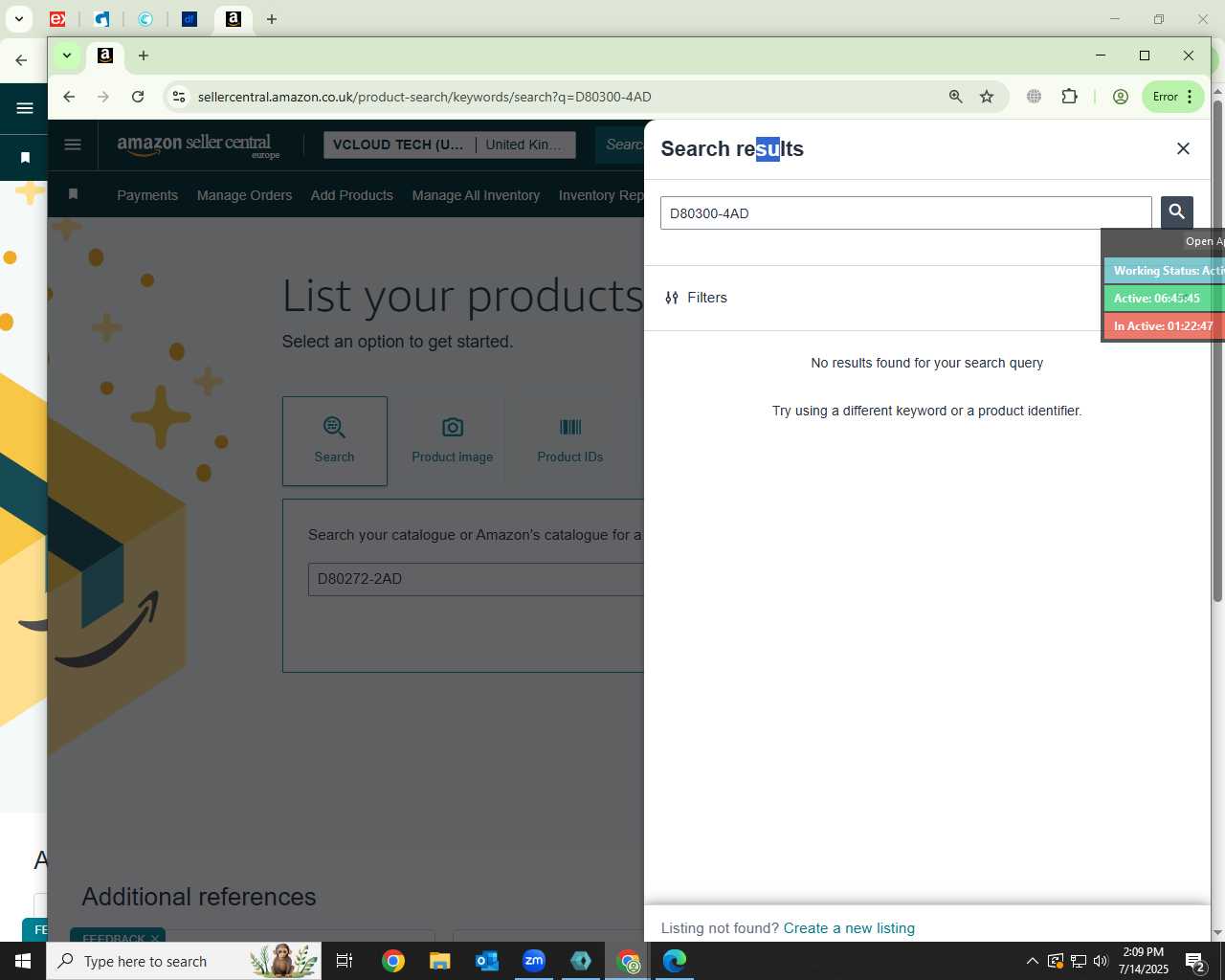The height and width of the screenshot is (980, 1225).
Task: Click the FEEDBACK button
Action: 118,936
